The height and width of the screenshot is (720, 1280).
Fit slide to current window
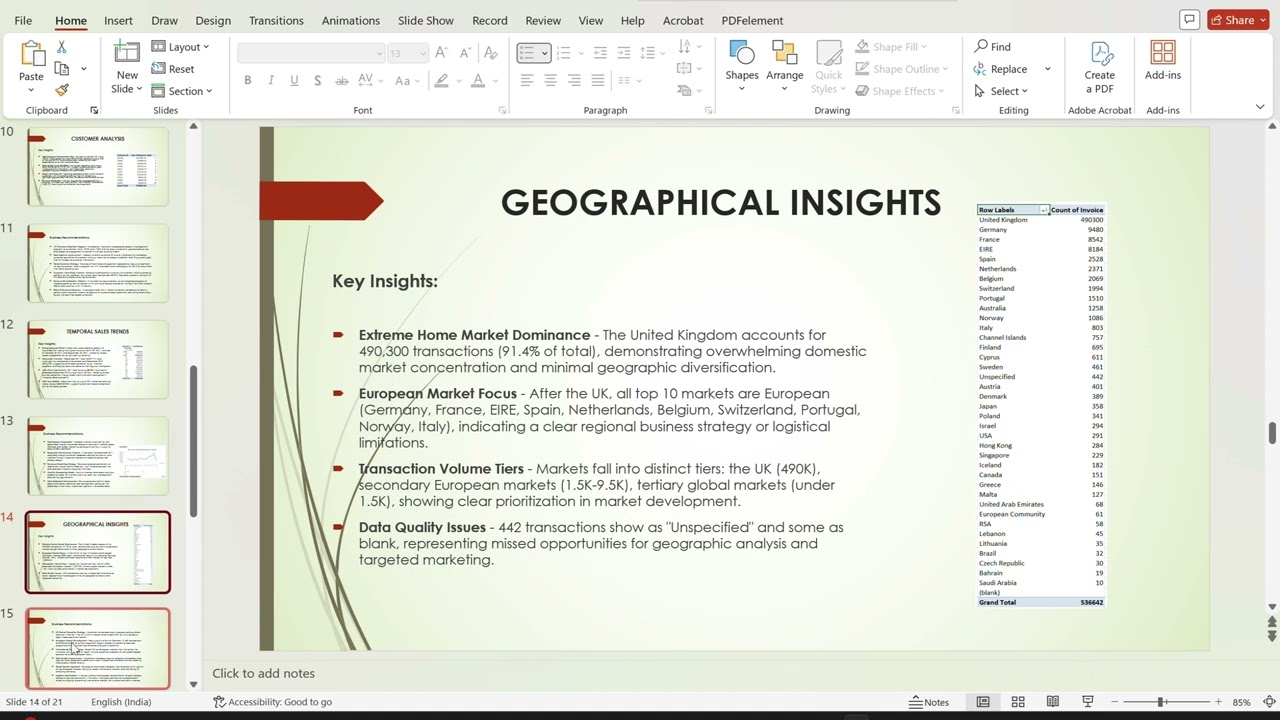pyautogui.click(x=1270, y=702)
